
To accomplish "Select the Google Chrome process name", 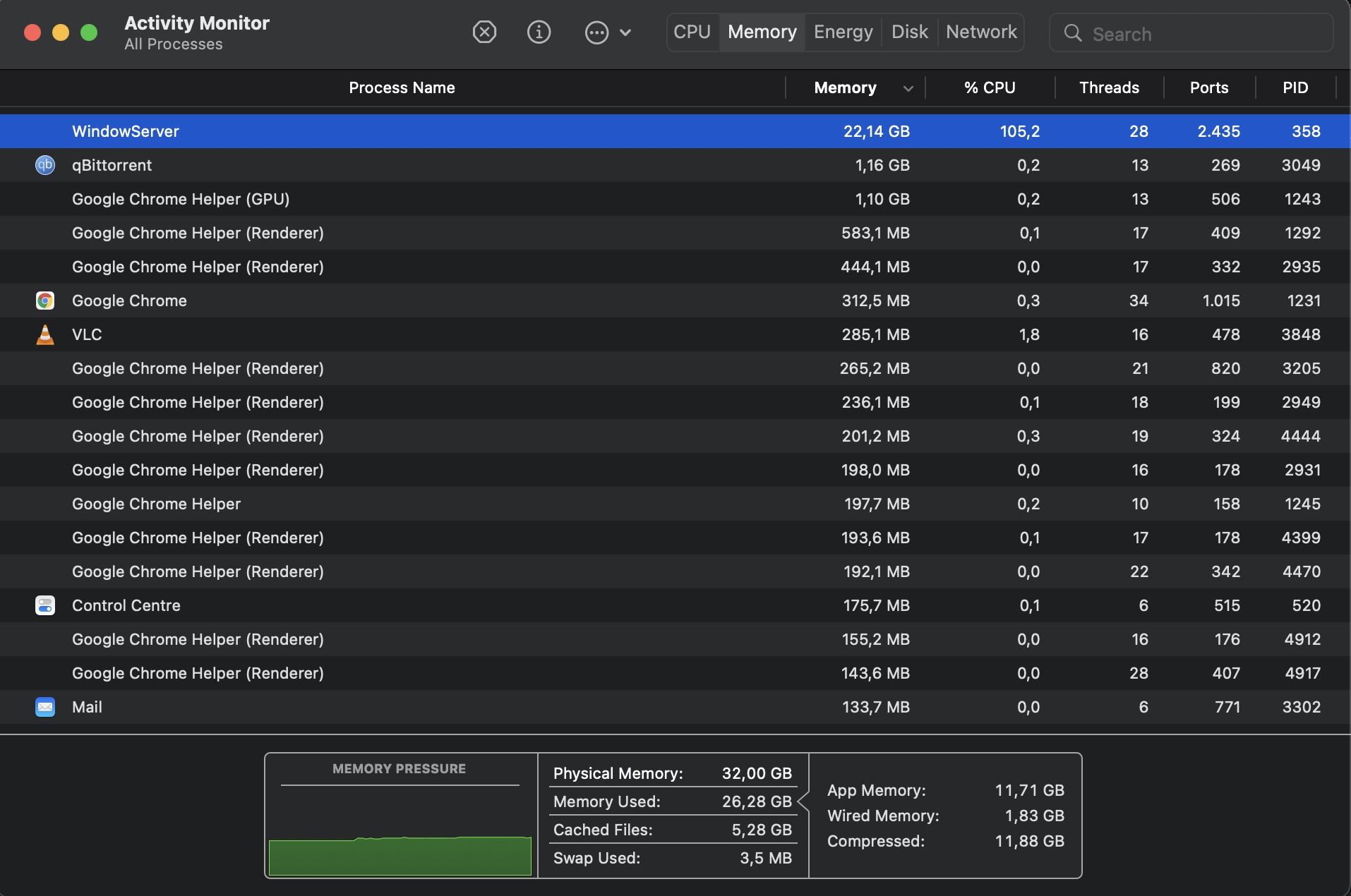I will click(x=129, y=301).
